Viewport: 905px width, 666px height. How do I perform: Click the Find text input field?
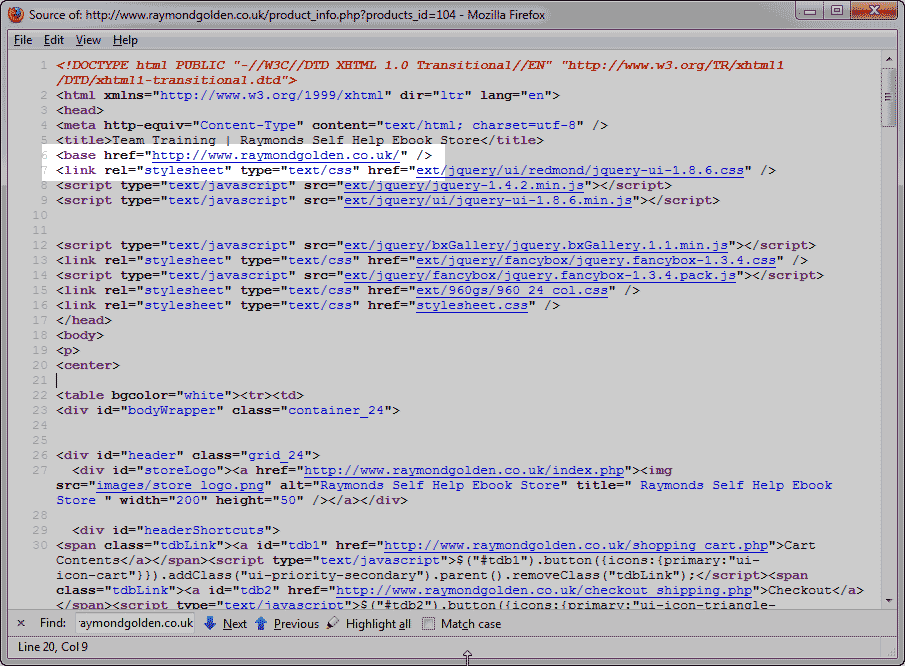click(x=135, y=623)
